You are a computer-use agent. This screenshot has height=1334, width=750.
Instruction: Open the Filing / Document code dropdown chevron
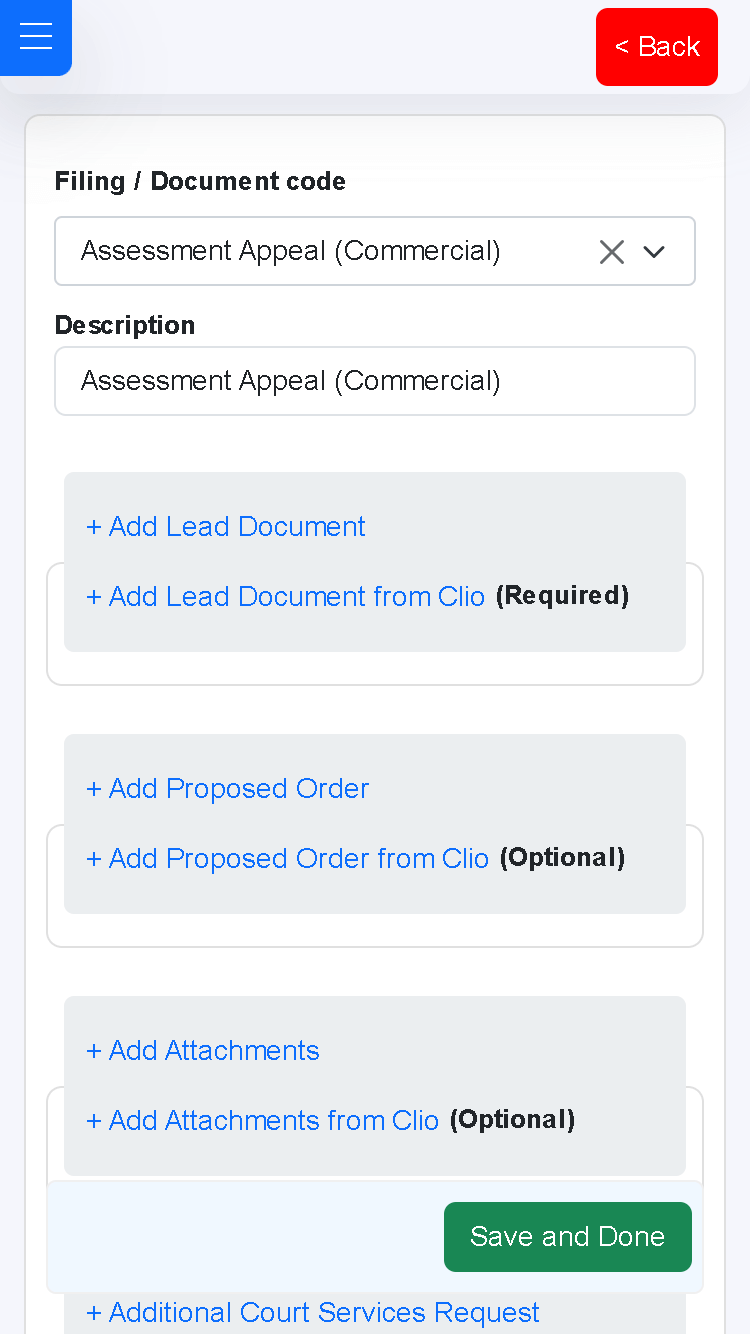654,251
